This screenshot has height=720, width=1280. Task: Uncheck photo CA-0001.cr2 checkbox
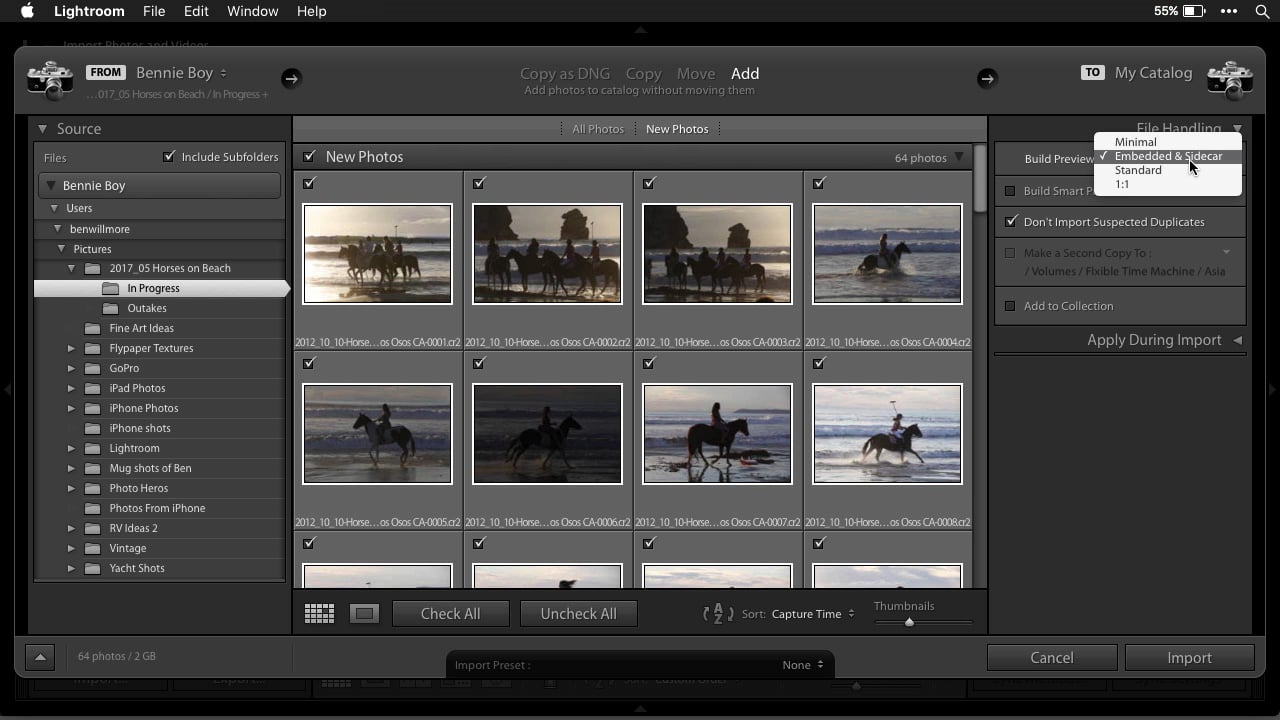(309, 183)
